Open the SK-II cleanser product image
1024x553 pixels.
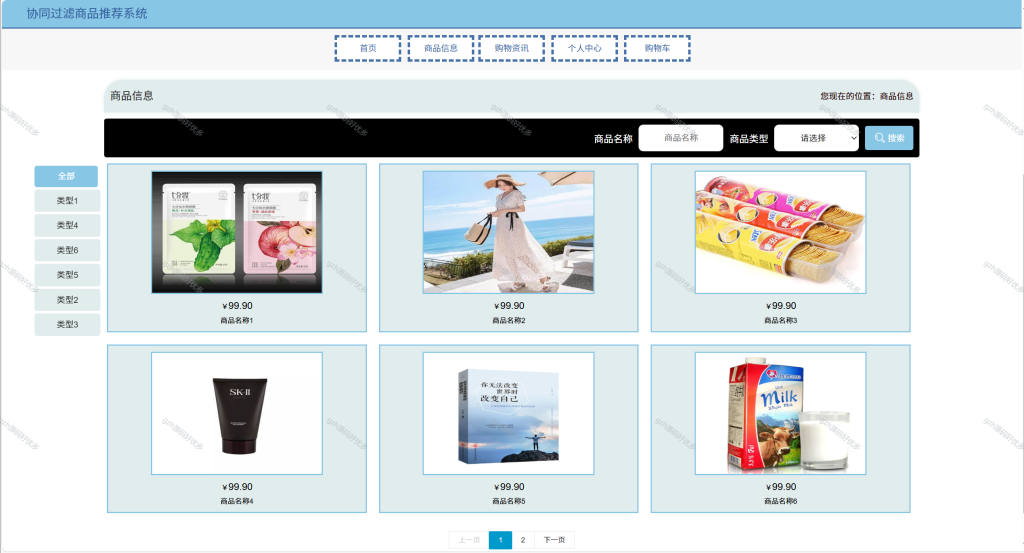point(237,413)
